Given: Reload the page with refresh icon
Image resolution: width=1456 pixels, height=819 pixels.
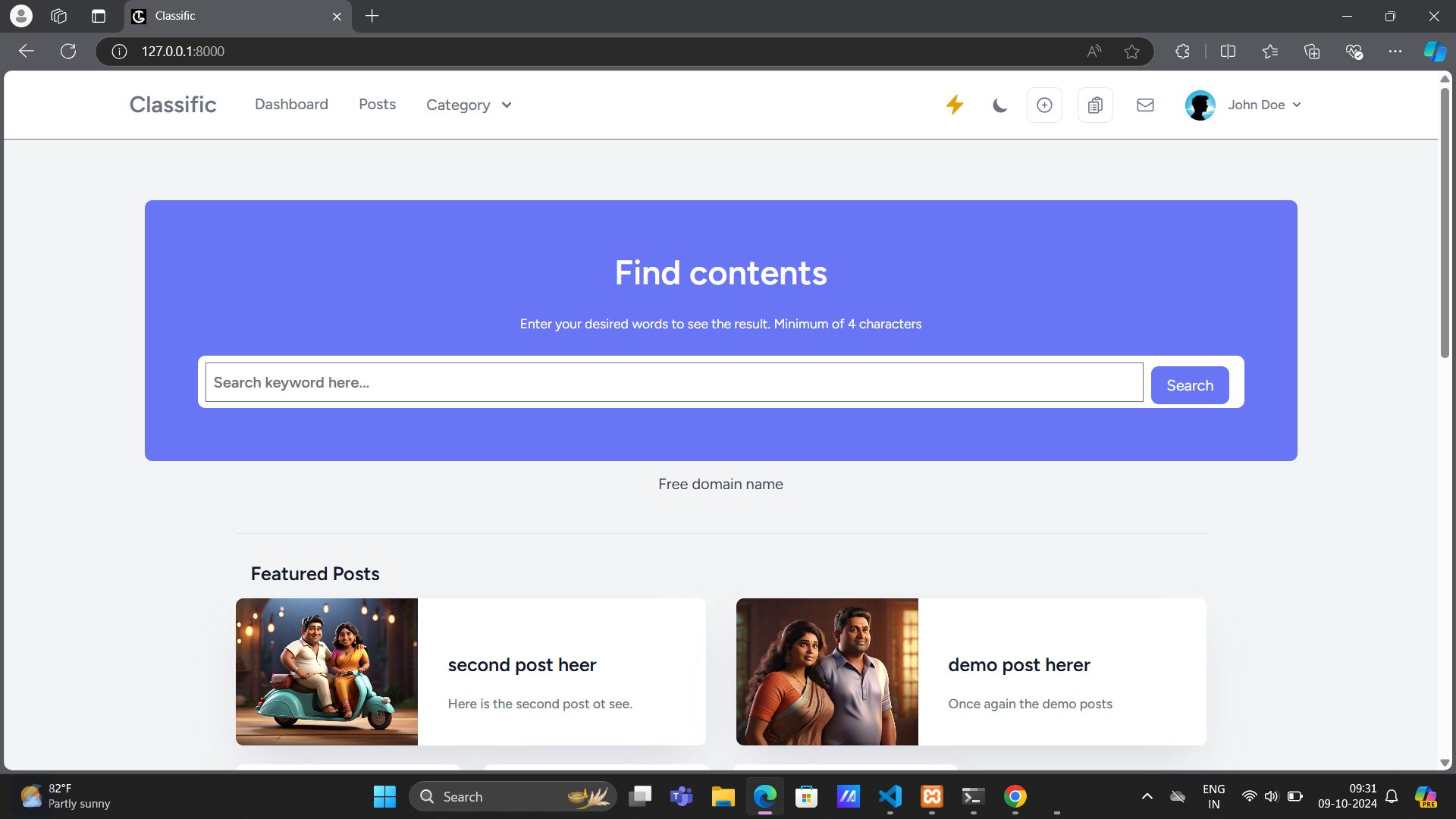Looking at the screenshot, I should click(x=68, y=52).
